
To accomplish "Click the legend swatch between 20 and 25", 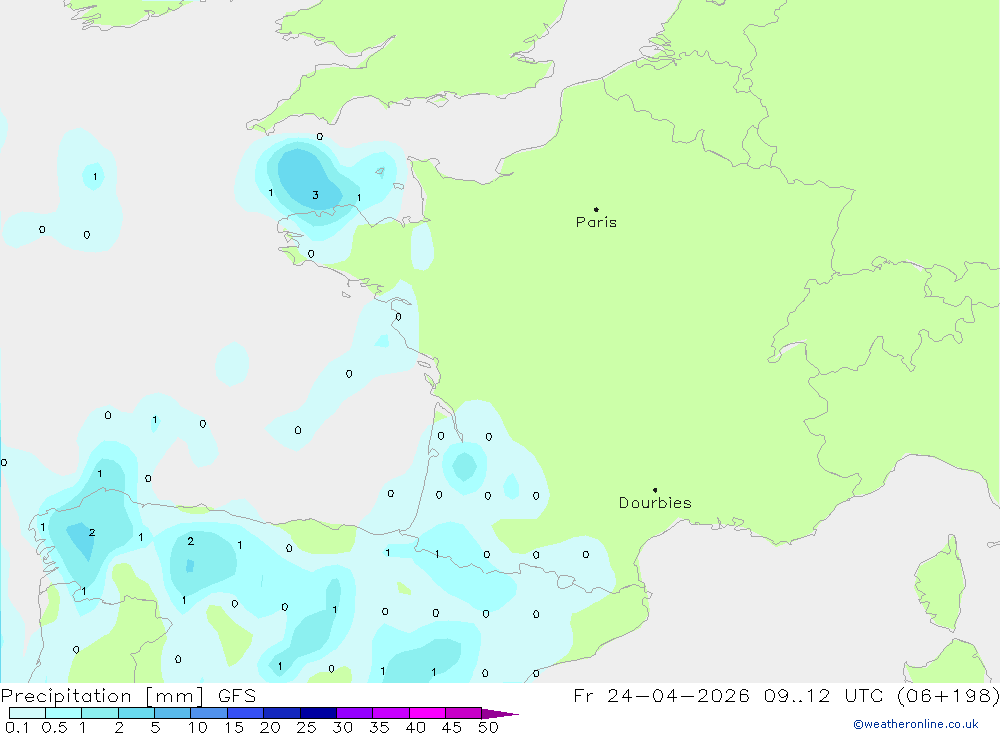I will (x=281, y=713).
